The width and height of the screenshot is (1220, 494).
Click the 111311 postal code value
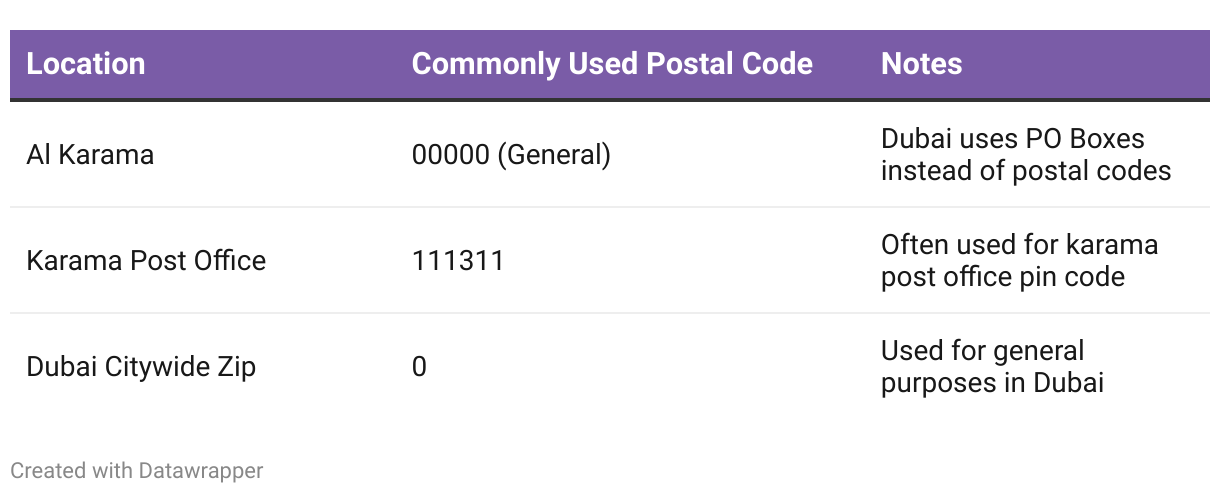(x=458, y=261)
